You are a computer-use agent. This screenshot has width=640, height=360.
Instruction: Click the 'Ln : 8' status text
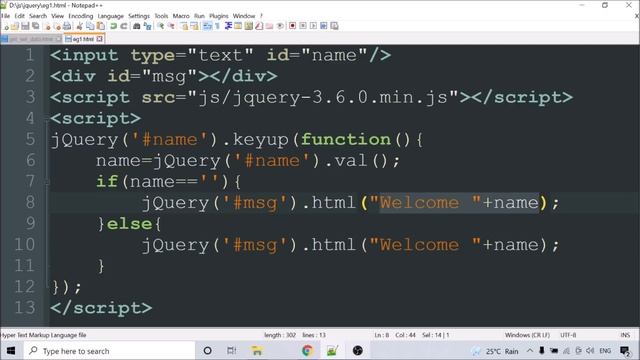click(x=382, y=335)
